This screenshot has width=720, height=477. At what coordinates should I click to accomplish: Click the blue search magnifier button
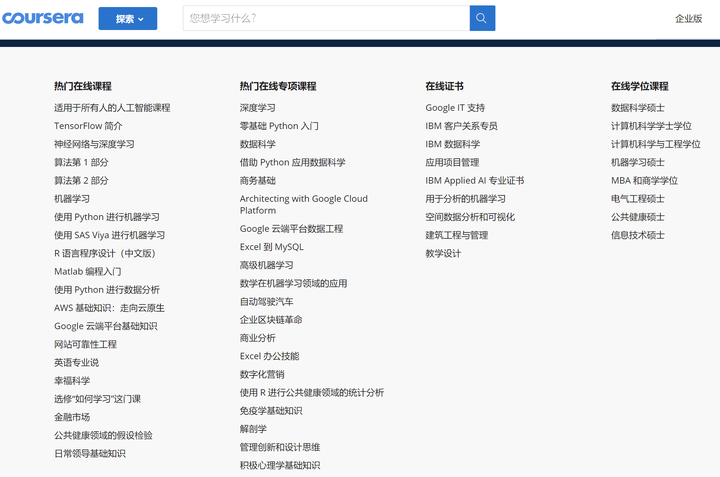point(482,18)
